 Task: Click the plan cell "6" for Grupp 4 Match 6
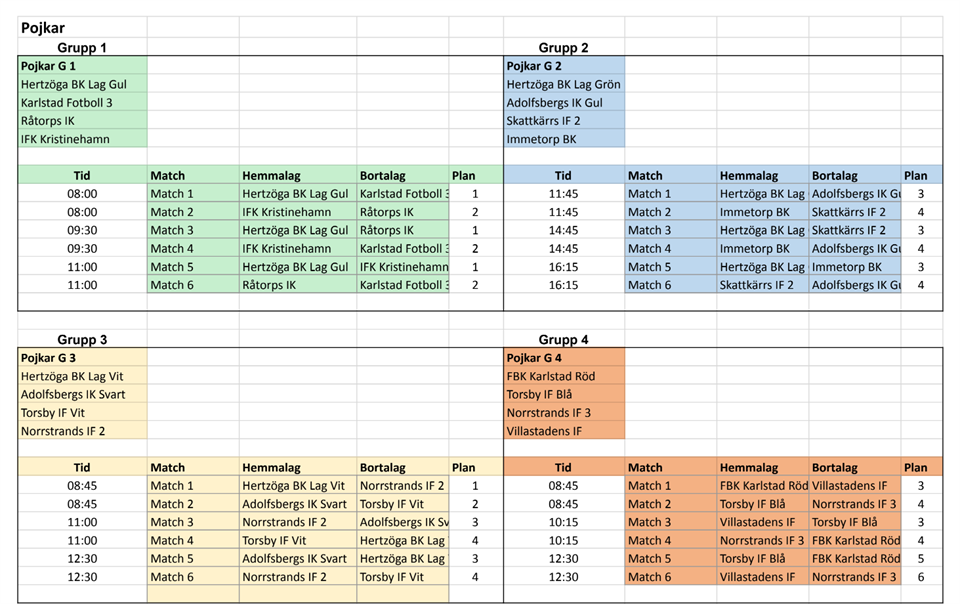(x=920, y=577)
